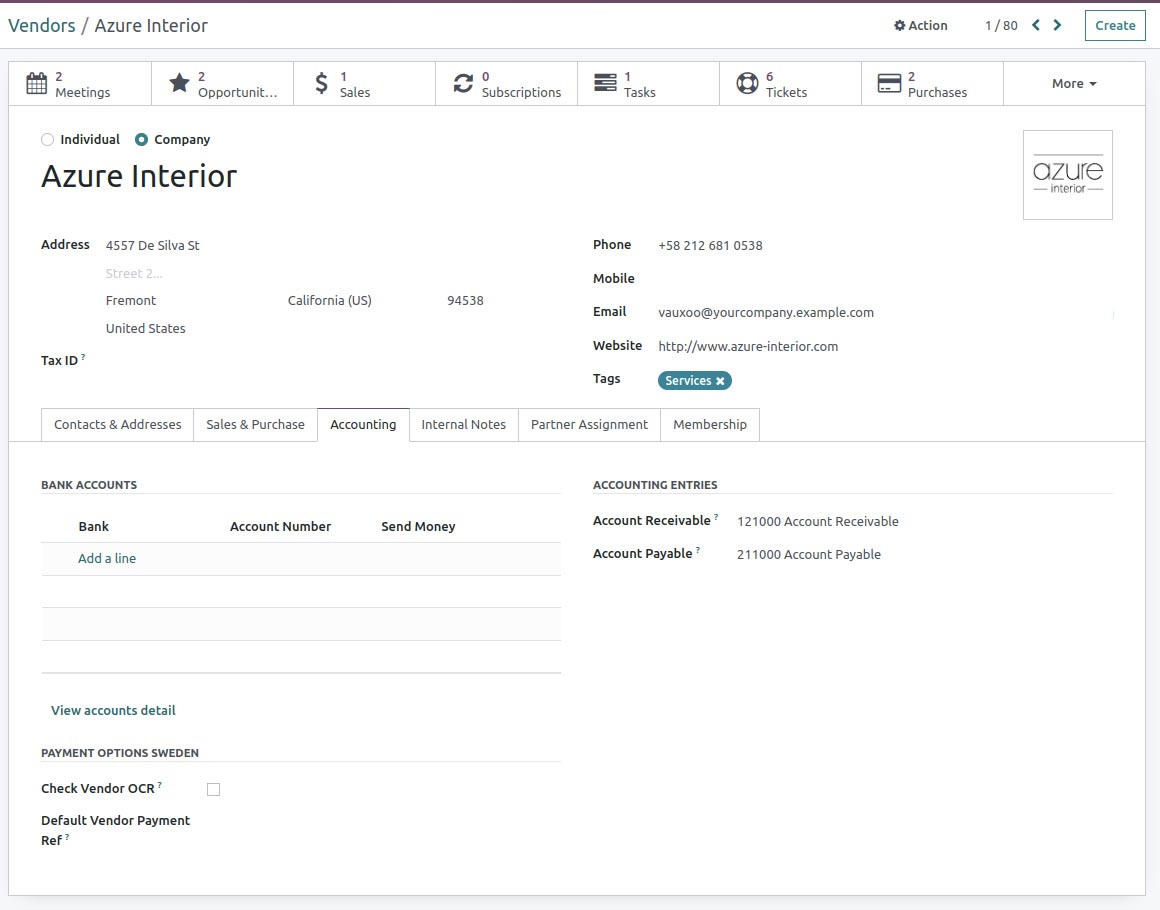Add a line under Bank Accounts

(x=106, y=558)
